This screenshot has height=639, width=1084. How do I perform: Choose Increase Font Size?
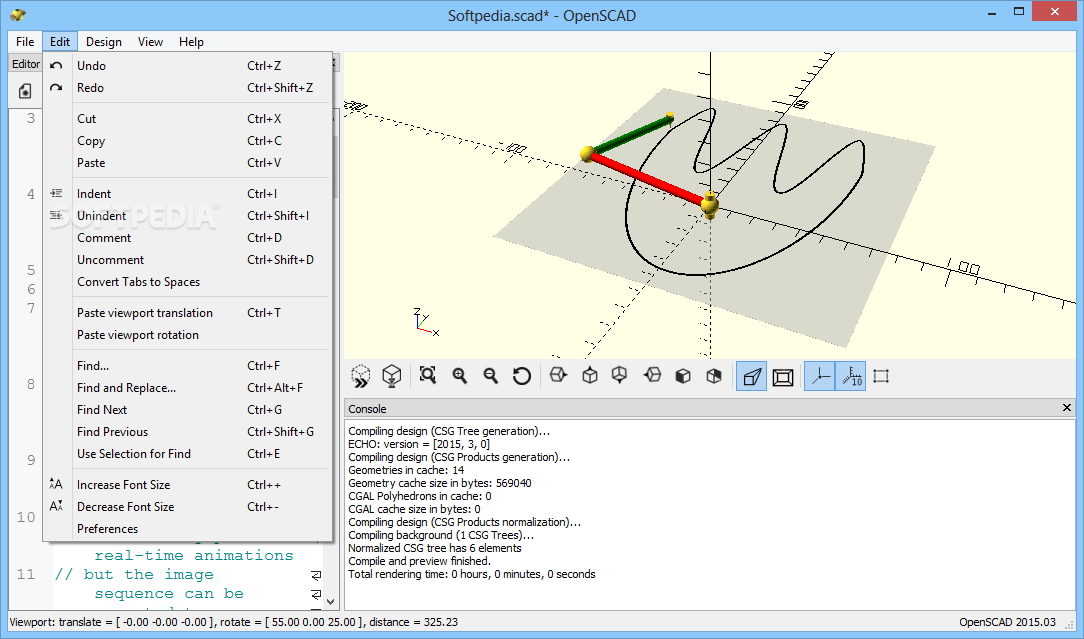187,485
